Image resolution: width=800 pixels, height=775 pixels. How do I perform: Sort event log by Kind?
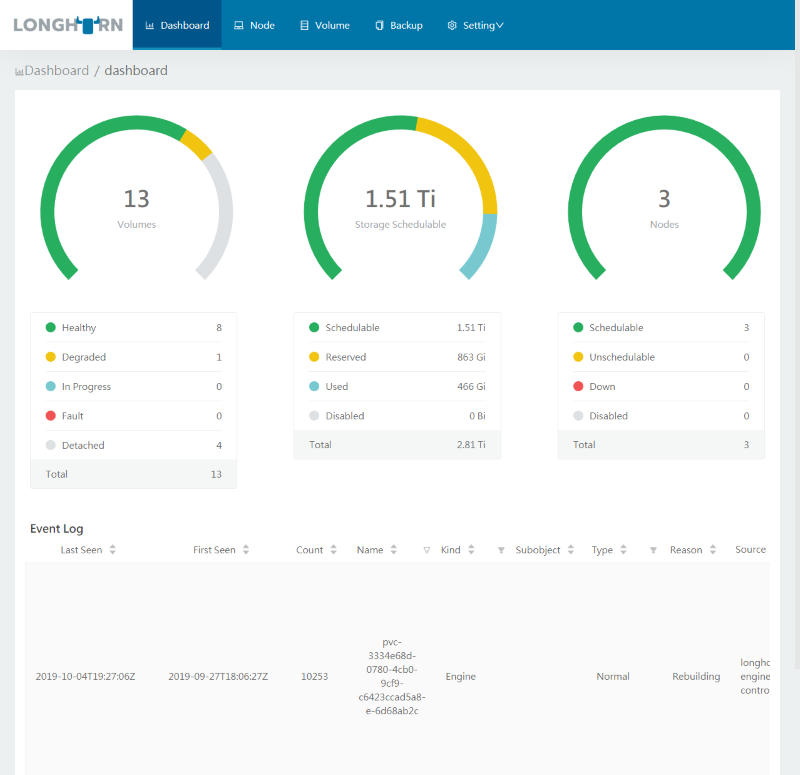coord(471,549)
